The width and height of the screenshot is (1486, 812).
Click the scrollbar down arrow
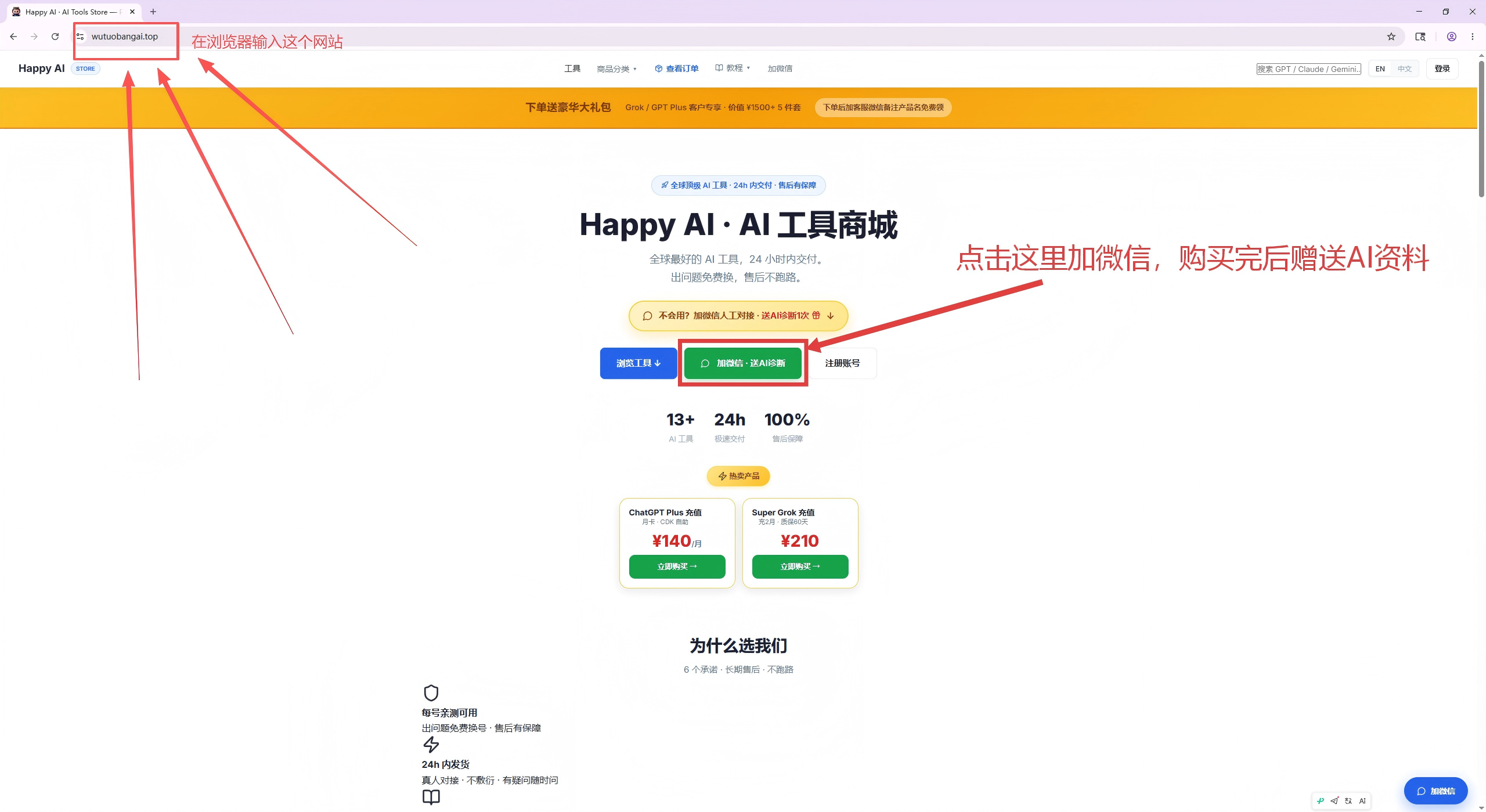click(x=1481, y=807)
